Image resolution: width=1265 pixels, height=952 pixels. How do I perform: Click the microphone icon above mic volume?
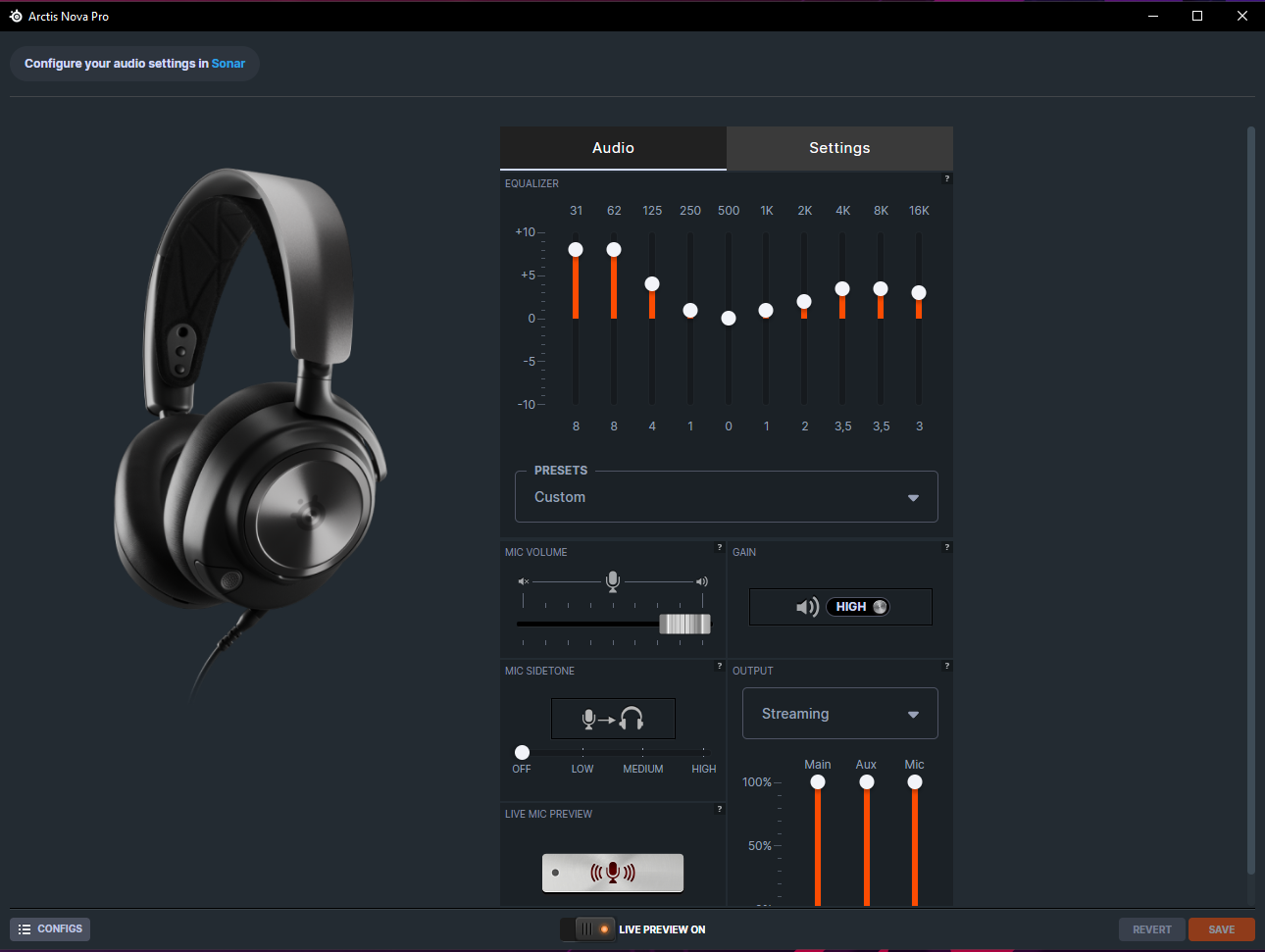pyautogui.click(x=613, y=581)
